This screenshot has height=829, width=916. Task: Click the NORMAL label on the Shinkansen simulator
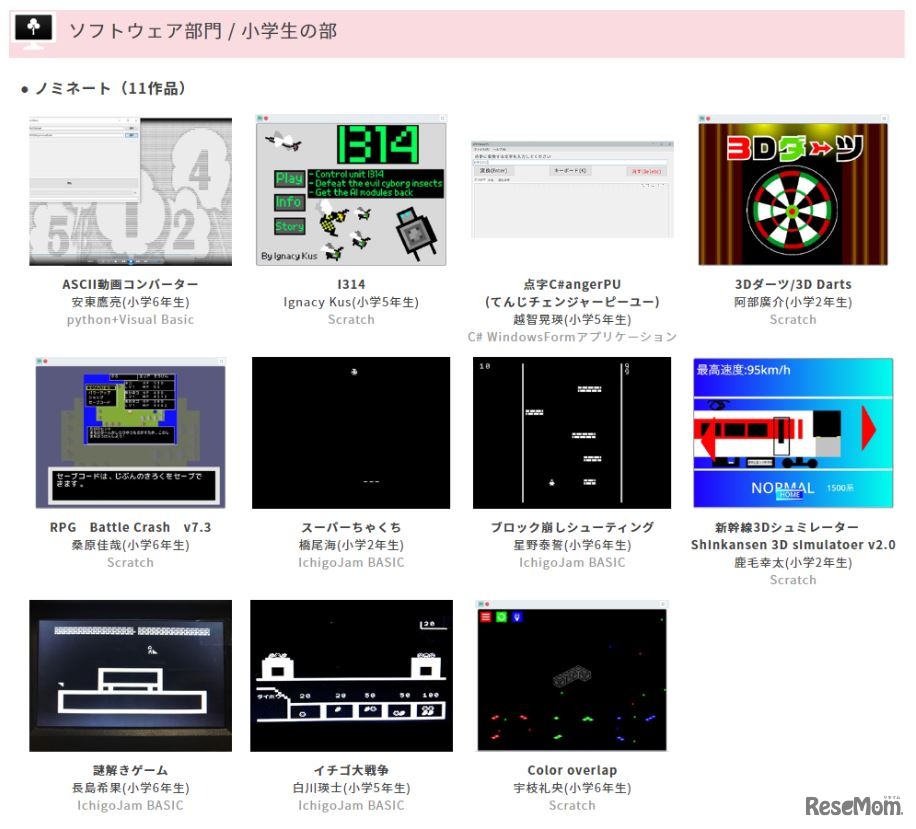click(x=783, y=487)
